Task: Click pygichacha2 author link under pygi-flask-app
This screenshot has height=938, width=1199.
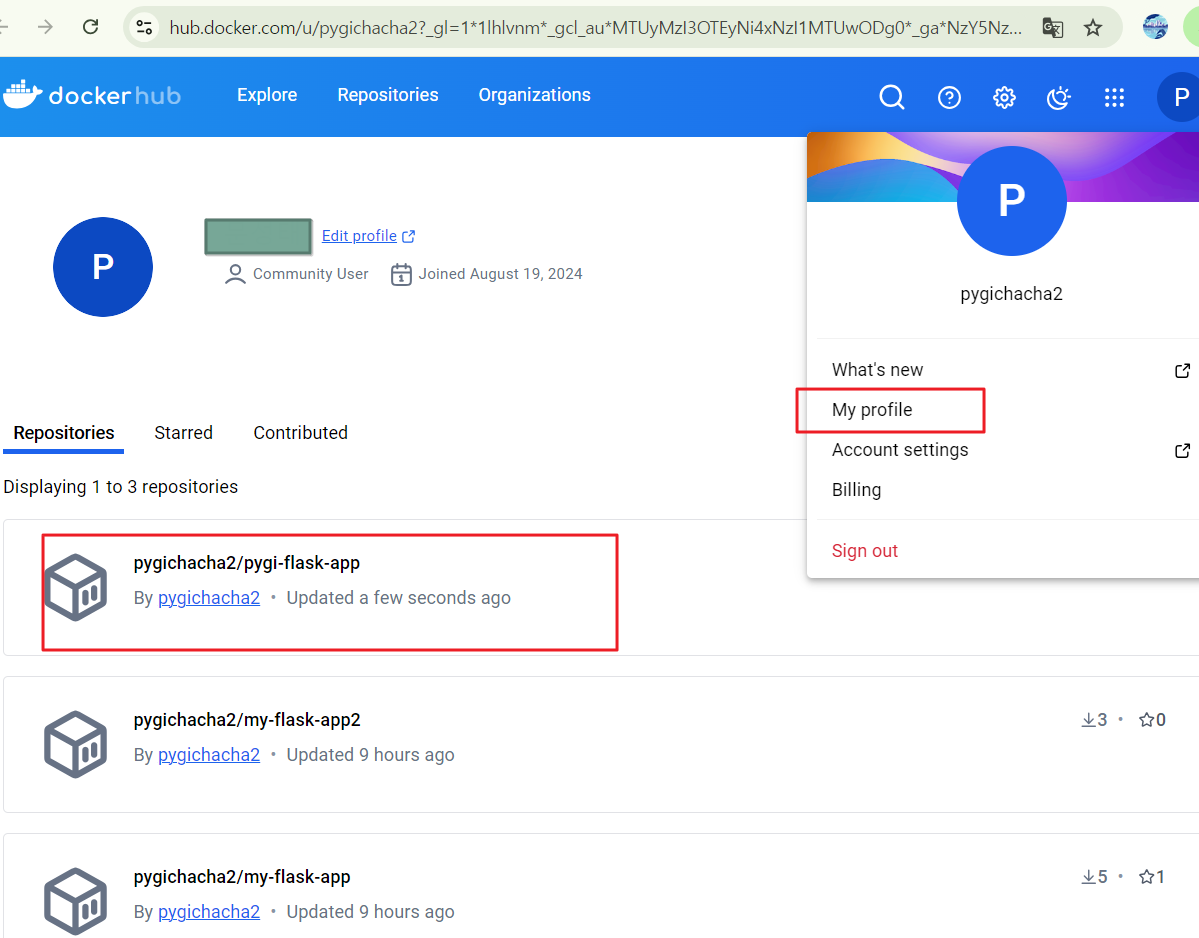Action: coord(209,598)
